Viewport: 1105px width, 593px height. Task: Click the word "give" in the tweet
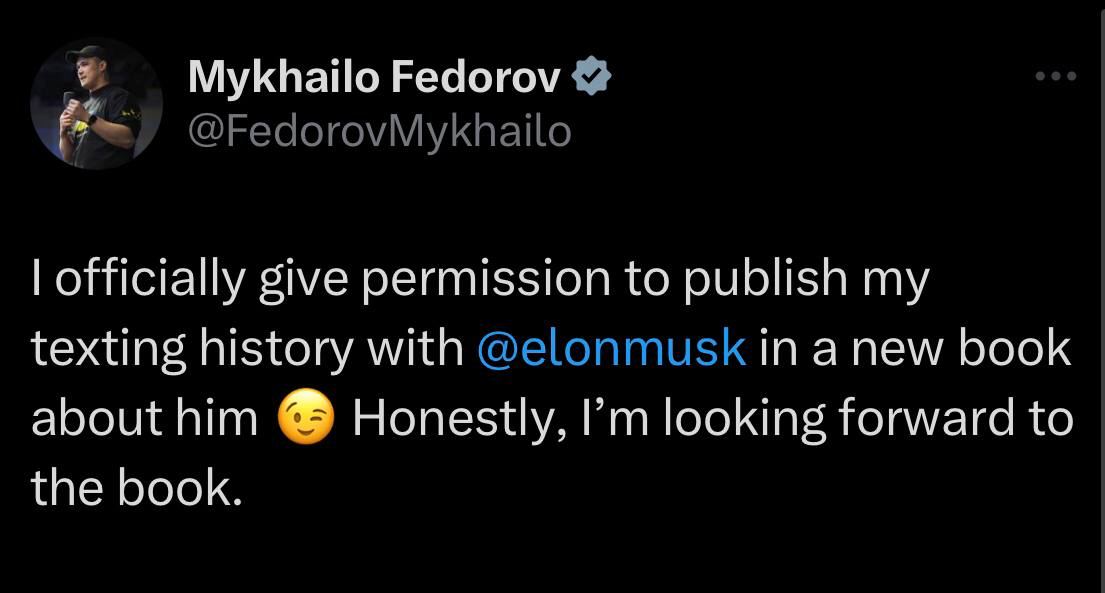(x=302, y=279)
